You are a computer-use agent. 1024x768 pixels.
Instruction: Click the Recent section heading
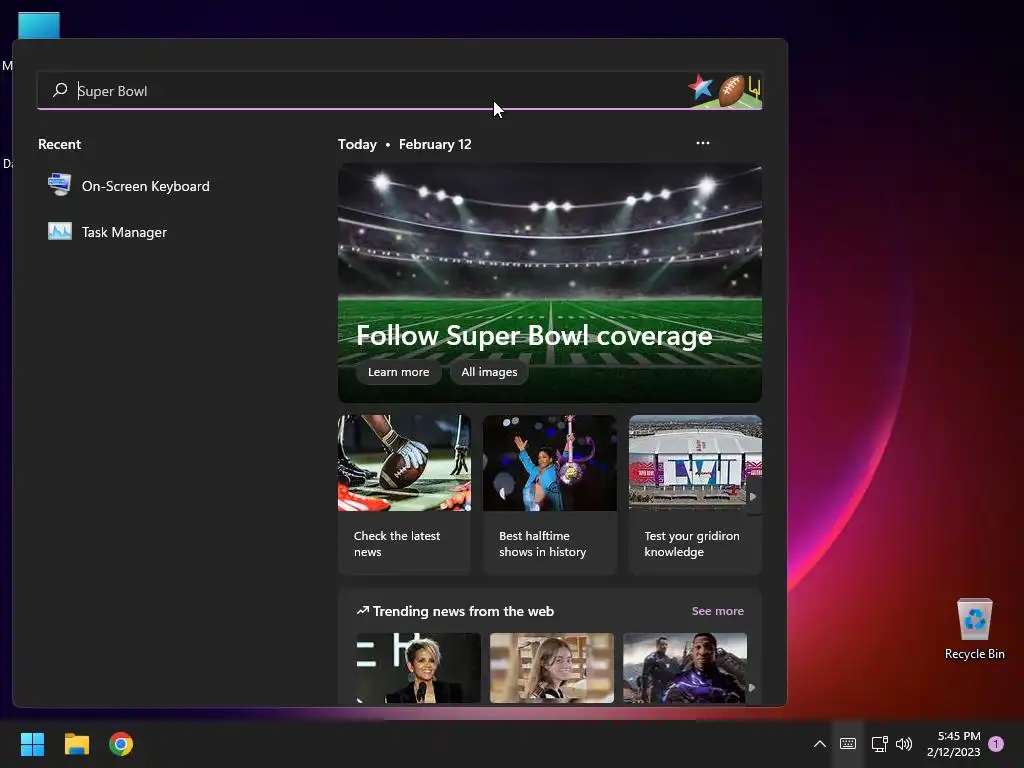point(59,144)
